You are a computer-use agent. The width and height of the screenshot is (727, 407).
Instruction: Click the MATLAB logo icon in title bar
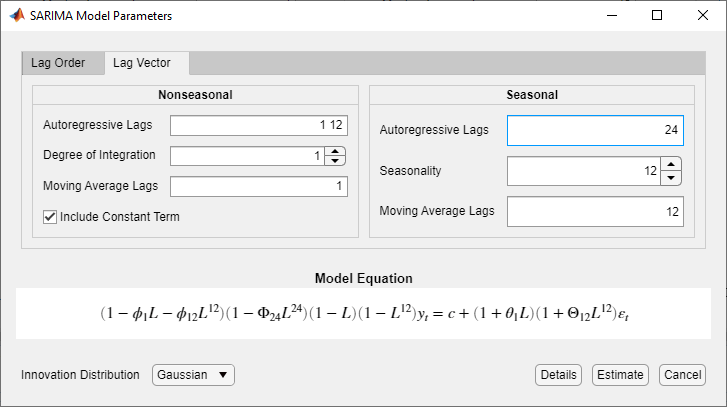14,16
